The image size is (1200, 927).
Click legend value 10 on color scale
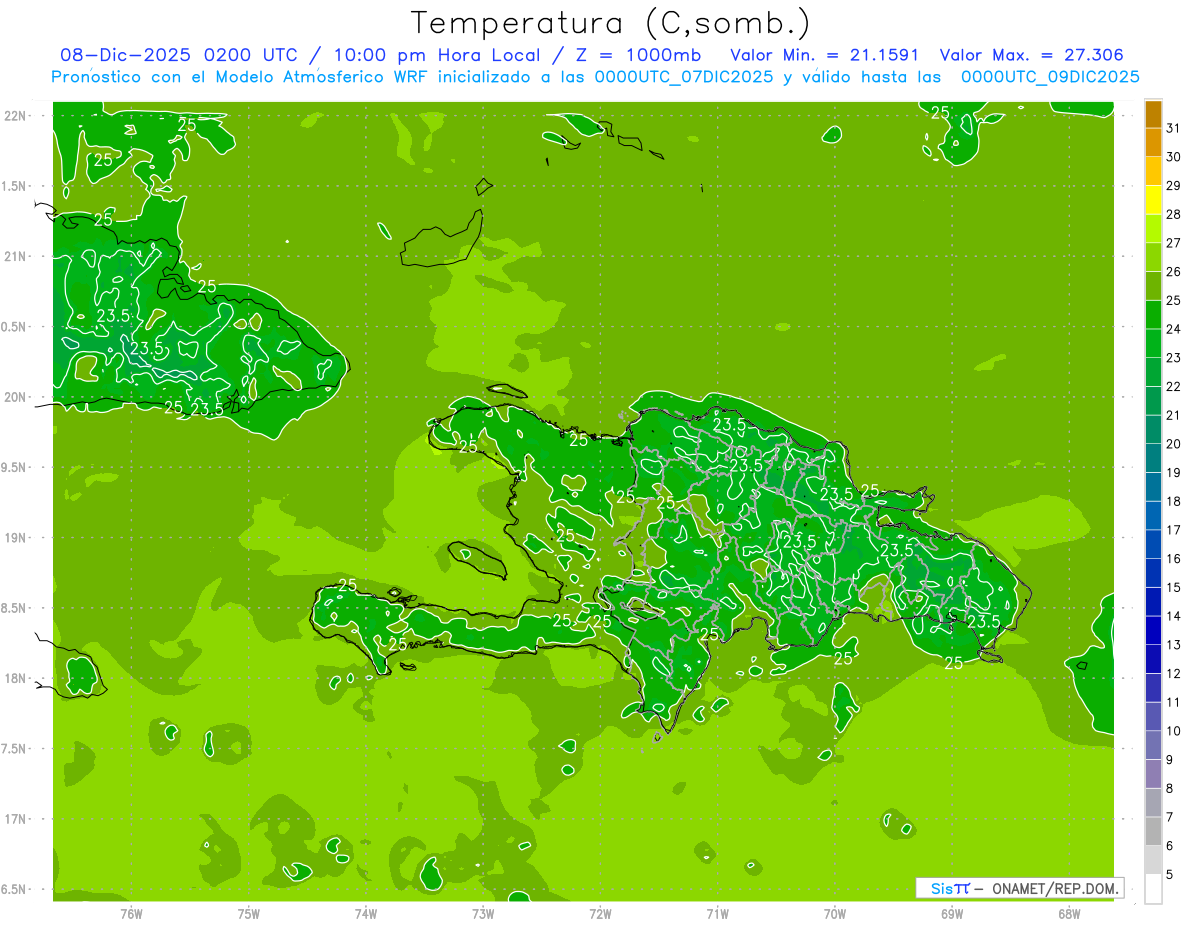coord(1173,731)
